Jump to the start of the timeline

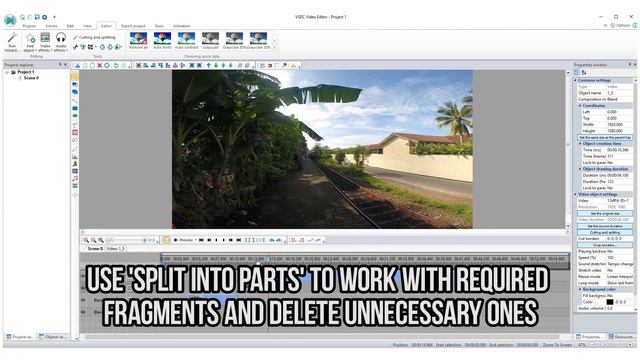pos(201,240)
